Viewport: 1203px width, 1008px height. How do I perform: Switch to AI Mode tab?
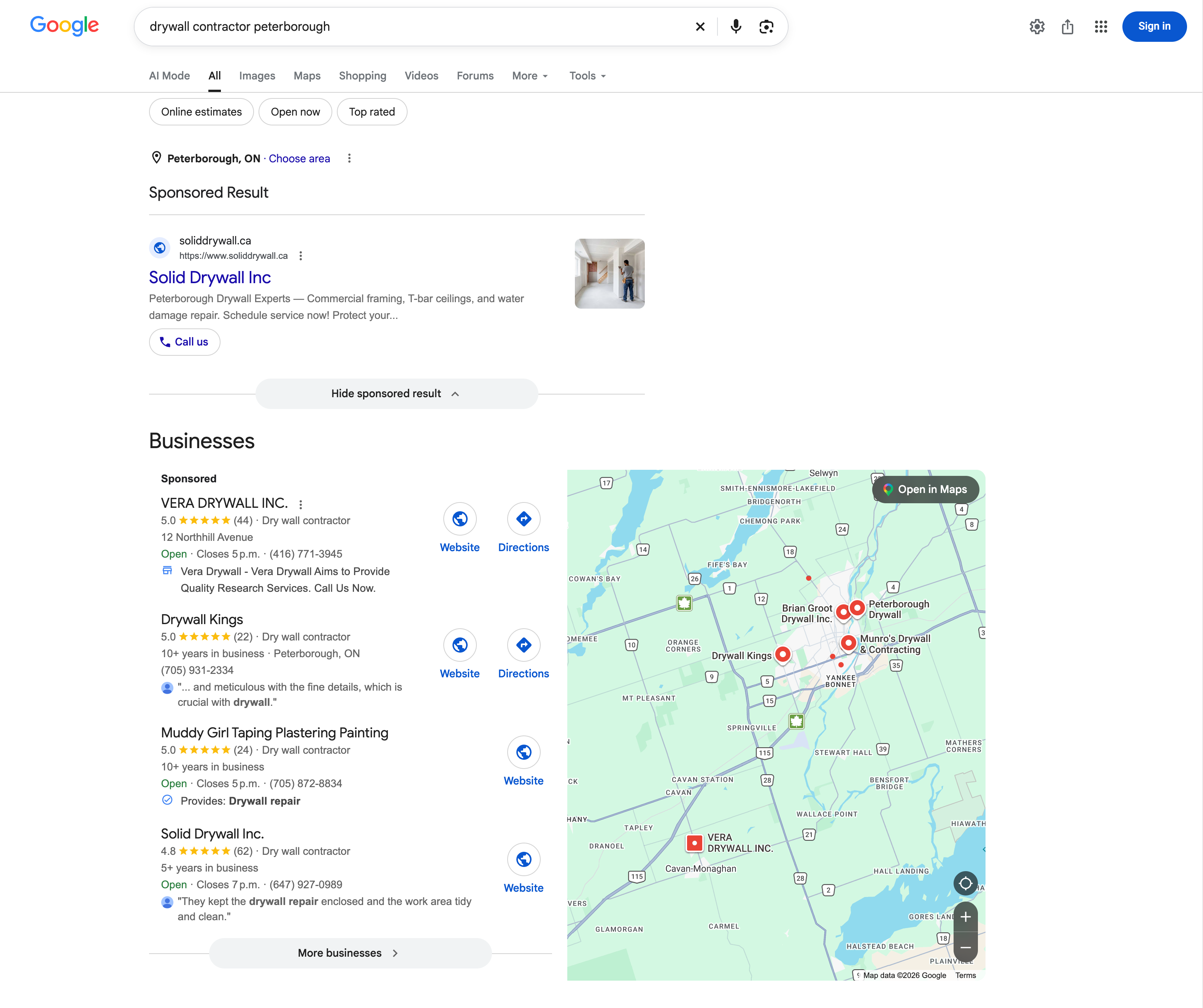[x=169, y=76]
